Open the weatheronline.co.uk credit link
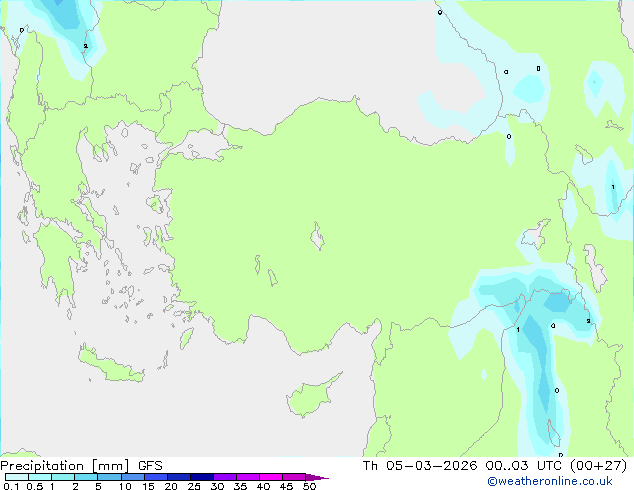 [x=549, y=481]
